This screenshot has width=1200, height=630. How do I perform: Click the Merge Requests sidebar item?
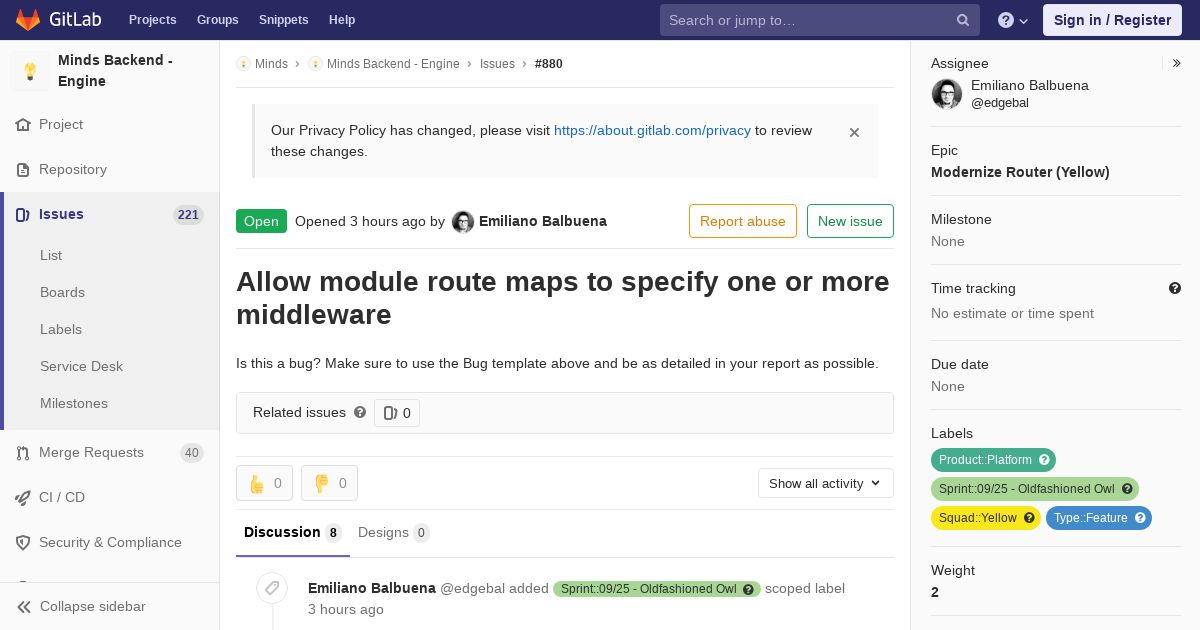[x=110, y=453]
